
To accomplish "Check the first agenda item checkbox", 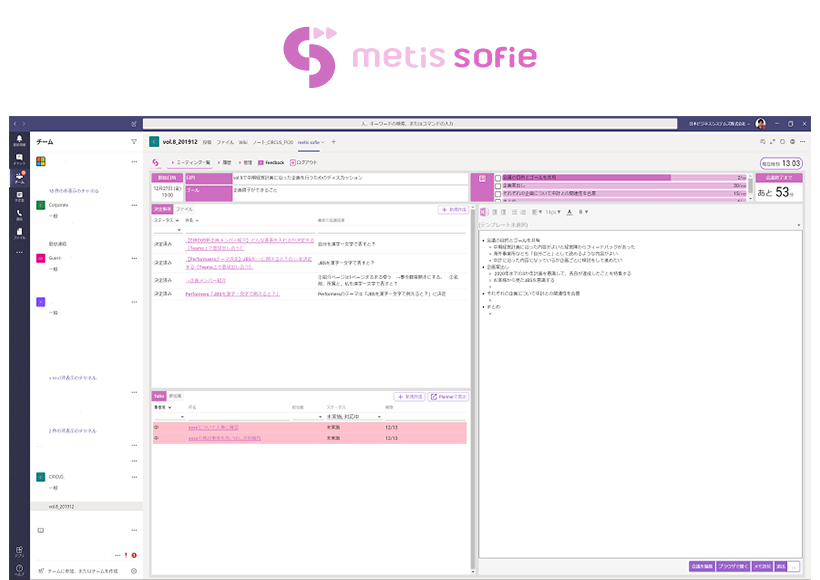I will pos(498,177).
